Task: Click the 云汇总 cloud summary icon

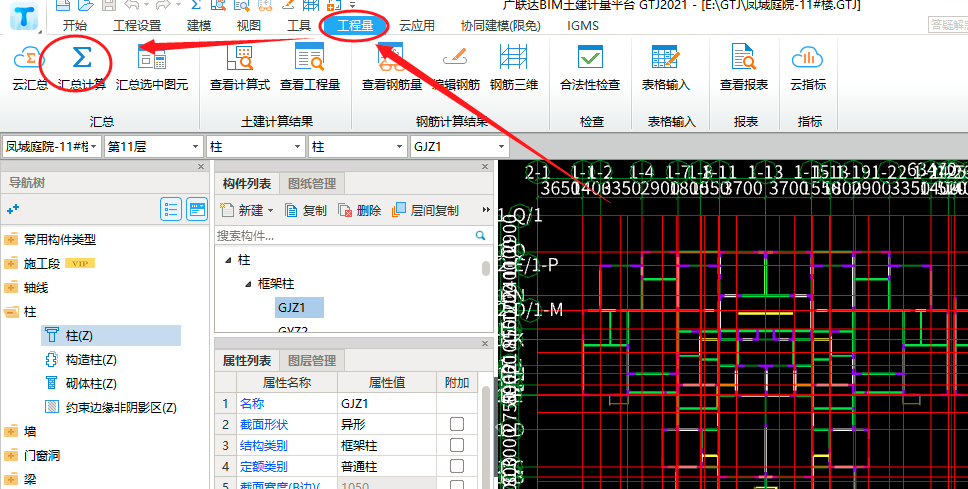Action: click(29, 59)
